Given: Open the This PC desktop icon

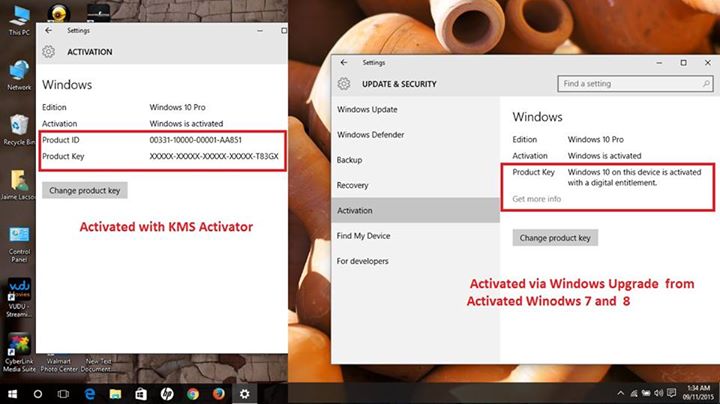Looking at the screenshot, I should pos(19,21).
